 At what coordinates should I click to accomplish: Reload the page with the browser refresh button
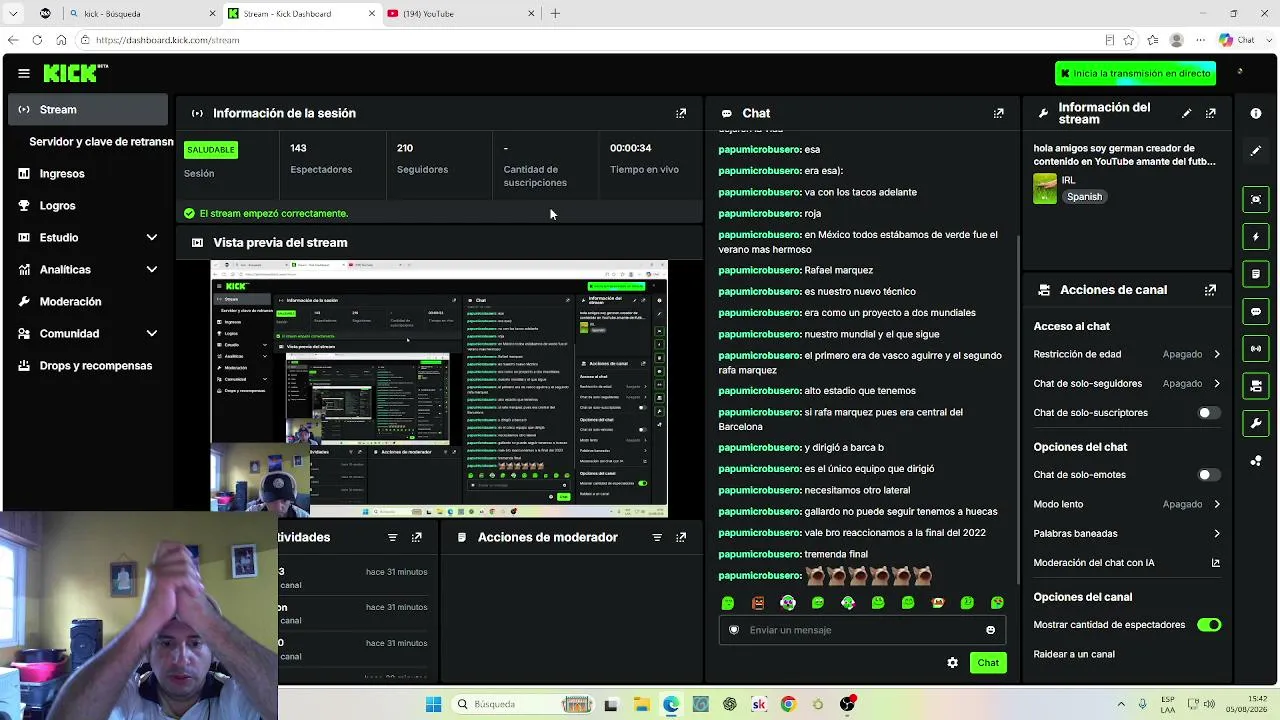point(37,40)
